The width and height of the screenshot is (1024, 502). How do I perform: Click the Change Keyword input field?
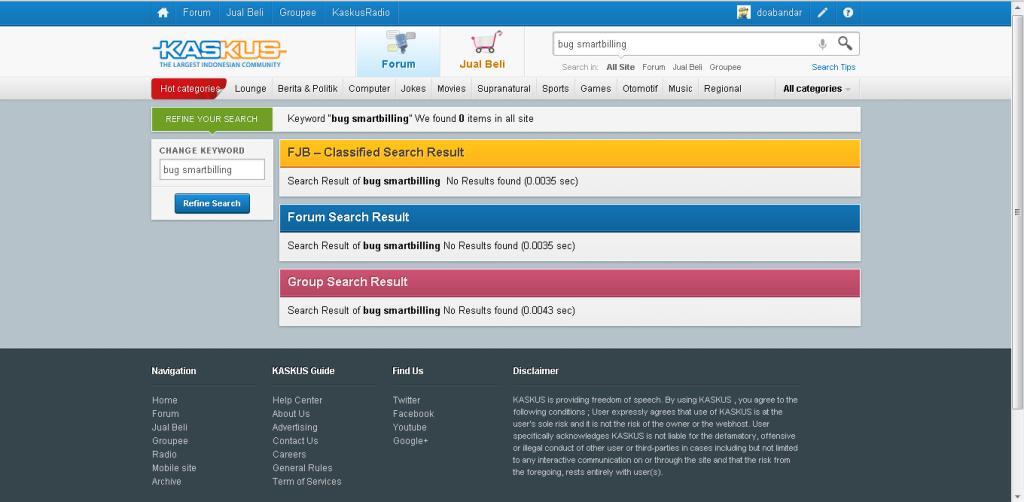212,170
